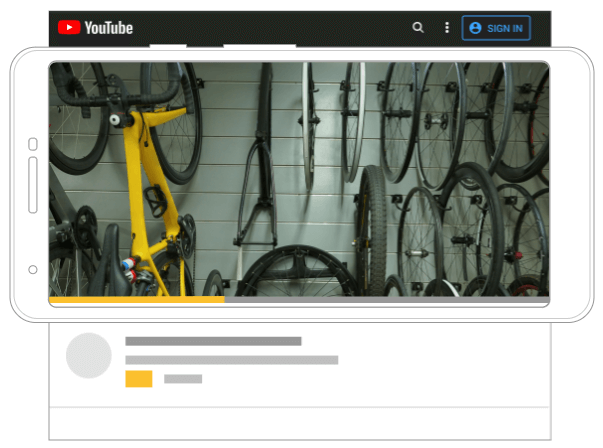Click the YouTube logo

click(x=95, y=28)
